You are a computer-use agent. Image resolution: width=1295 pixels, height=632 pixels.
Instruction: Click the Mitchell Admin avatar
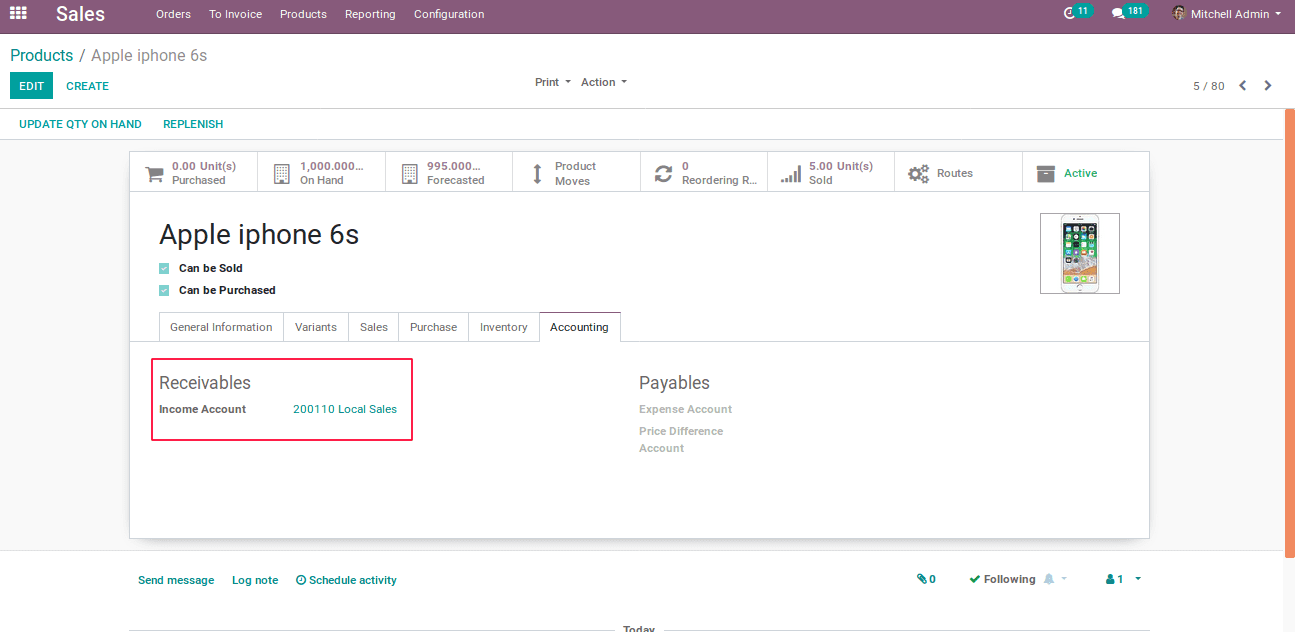pyautogui.click(x=1179, y=14)
